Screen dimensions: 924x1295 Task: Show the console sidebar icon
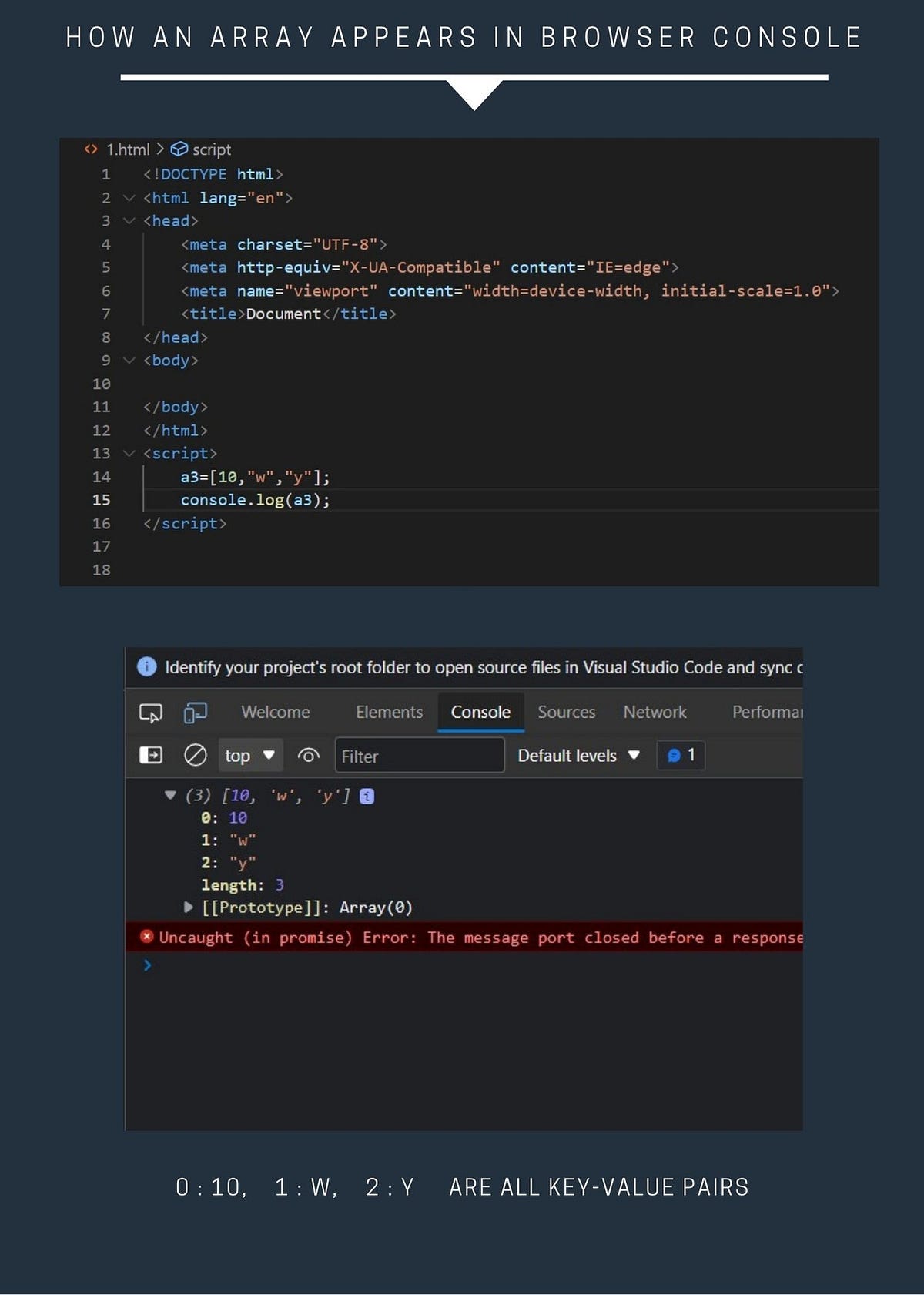point(150,755)
